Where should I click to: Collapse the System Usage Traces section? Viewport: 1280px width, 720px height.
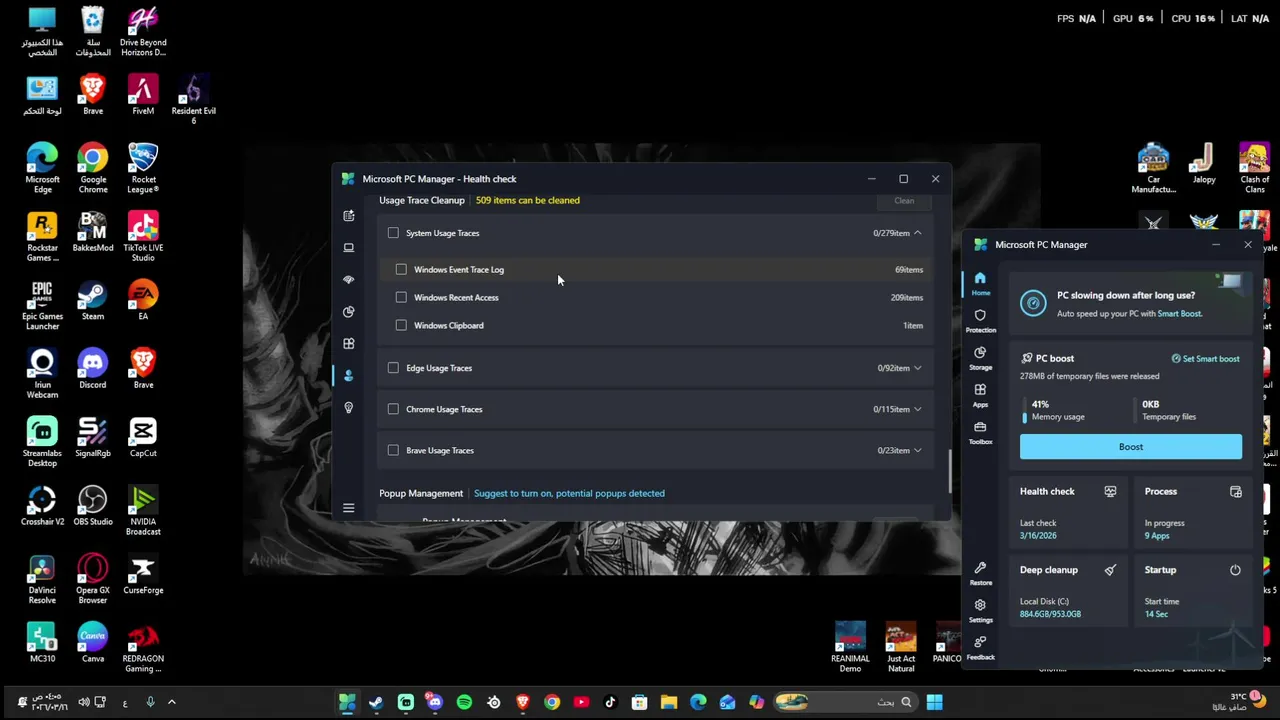click(x=917, y=233)
